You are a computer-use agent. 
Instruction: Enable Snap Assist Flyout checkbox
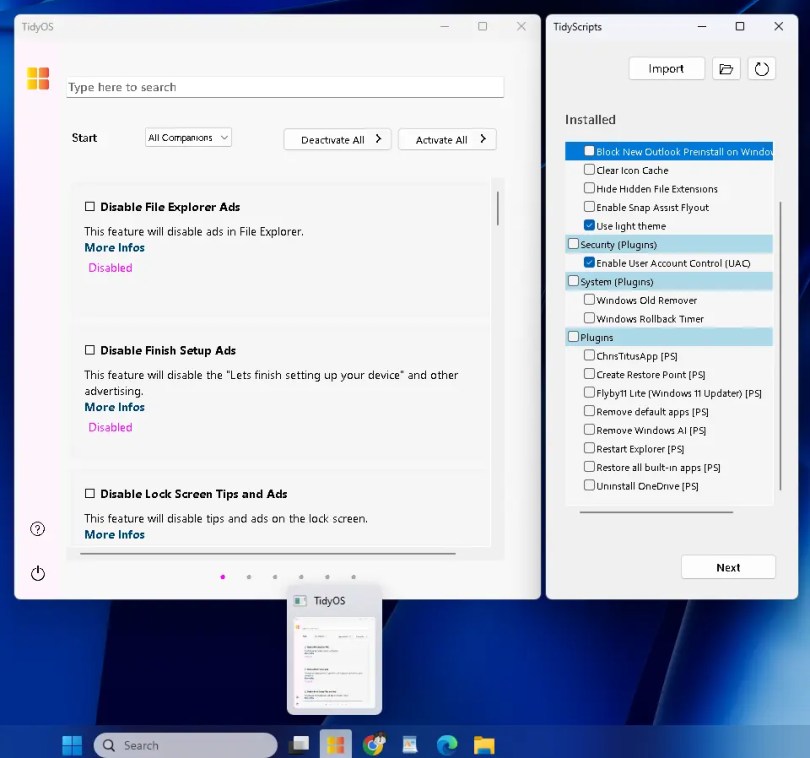[589, 207]
